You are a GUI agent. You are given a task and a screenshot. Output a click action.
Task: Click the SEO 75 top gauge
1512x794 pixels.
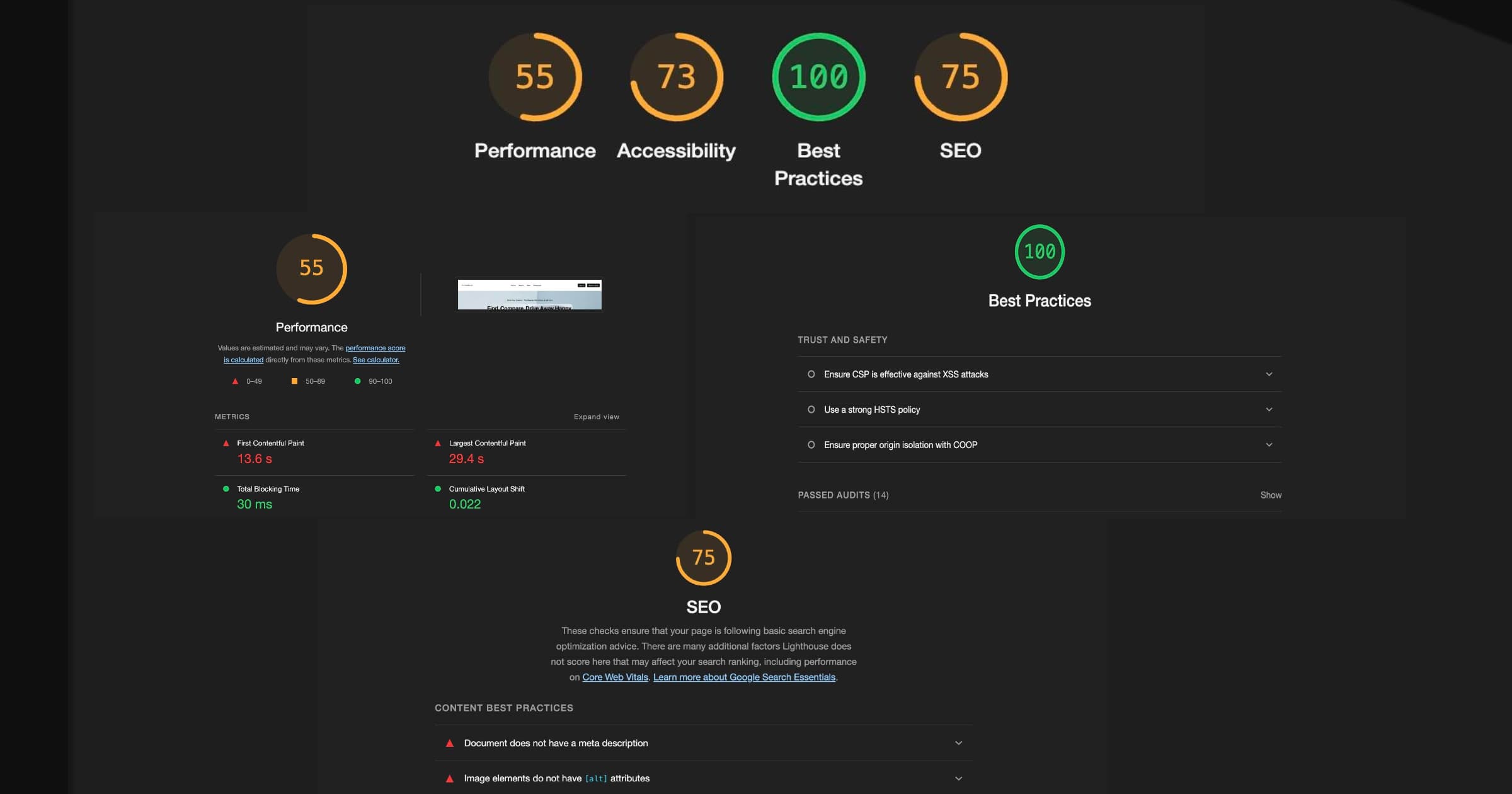tap(960, 77)
